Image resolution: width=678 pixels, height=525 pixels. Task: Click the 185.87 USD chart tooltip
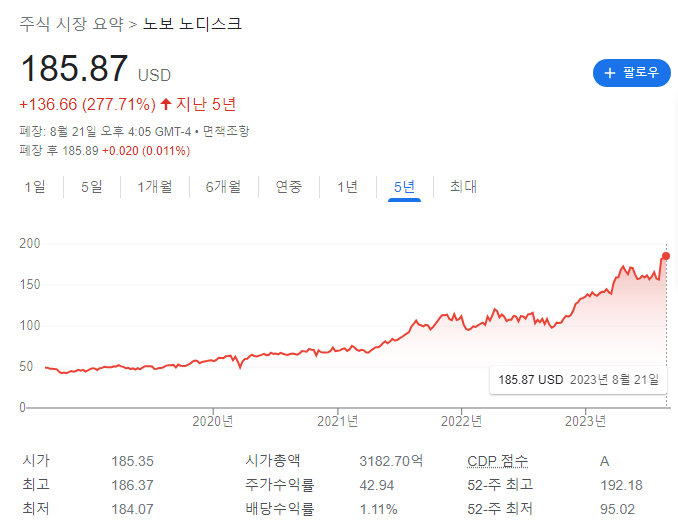coord(578,380)
